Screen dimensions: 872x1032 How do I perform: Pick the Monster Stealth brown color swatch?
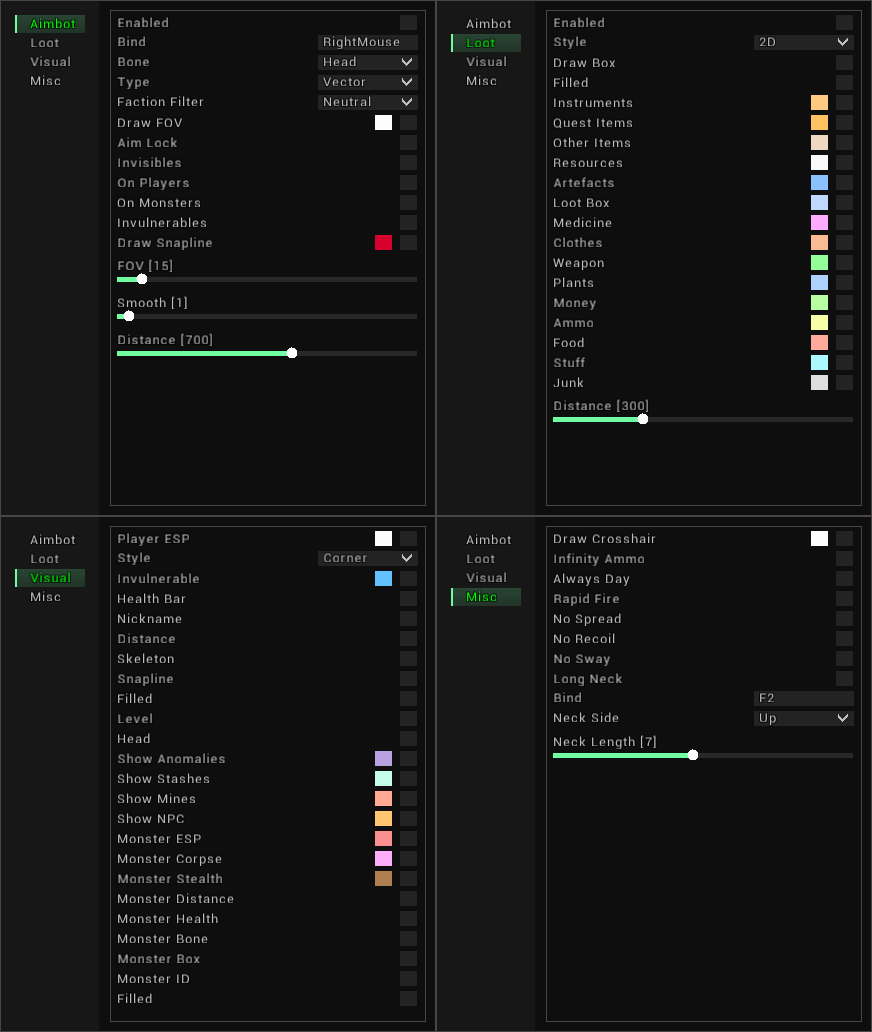click(x=383, y=879)
